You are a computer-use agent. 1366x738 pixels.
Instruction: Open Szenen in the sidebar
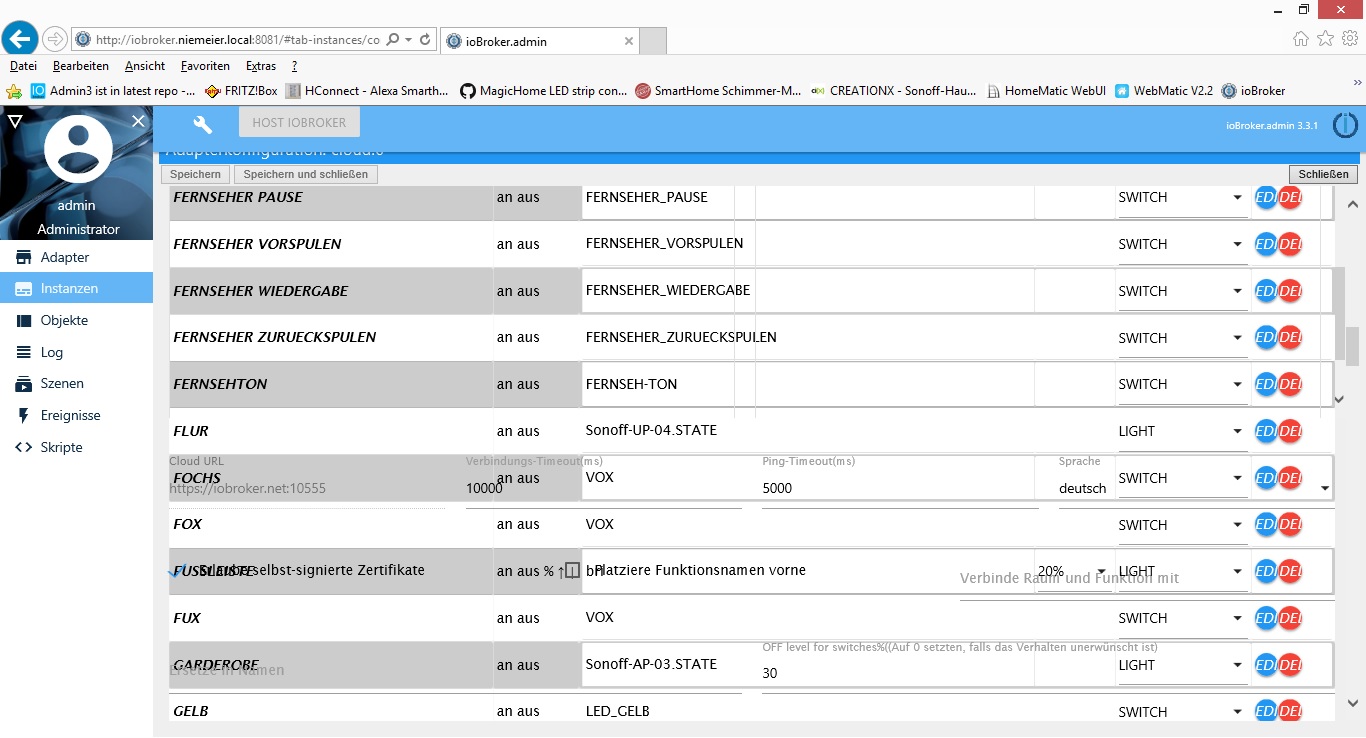coord(76,383)
